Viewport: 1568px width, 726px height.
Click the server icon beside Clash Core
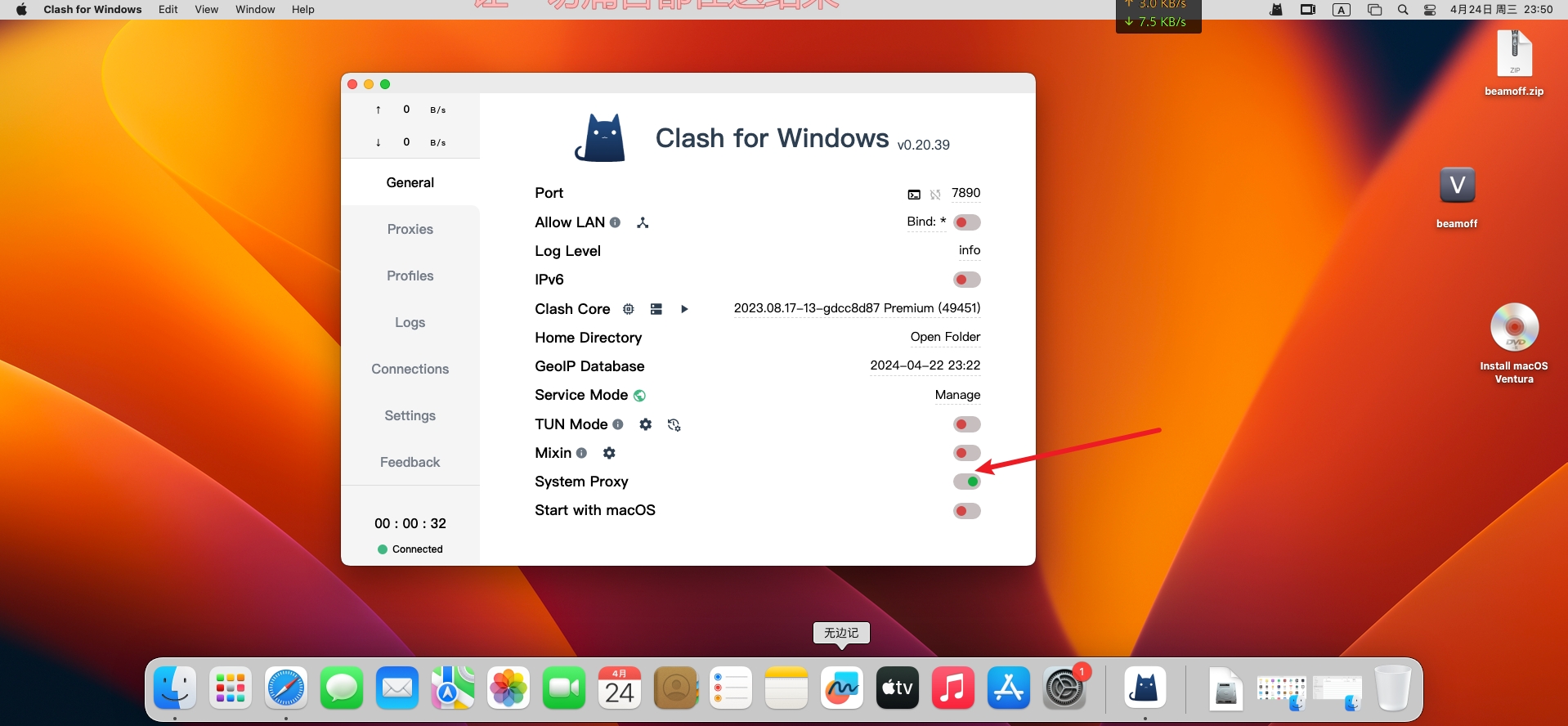tap(656, 309)
